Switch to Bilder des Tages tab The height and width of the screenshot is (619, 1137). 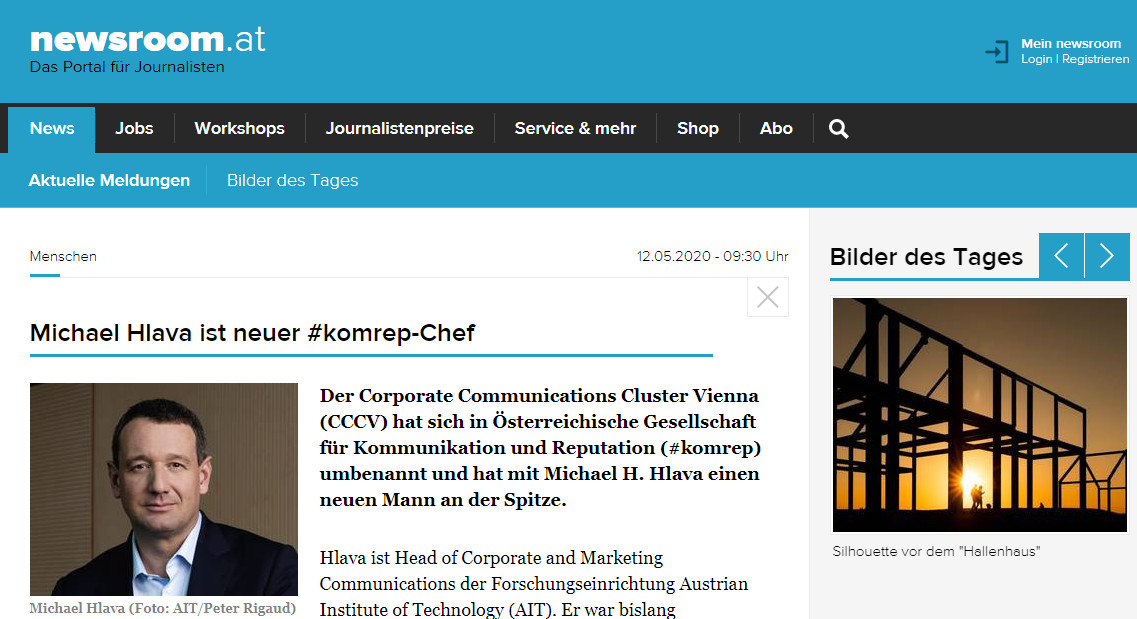tap(292, 181)
